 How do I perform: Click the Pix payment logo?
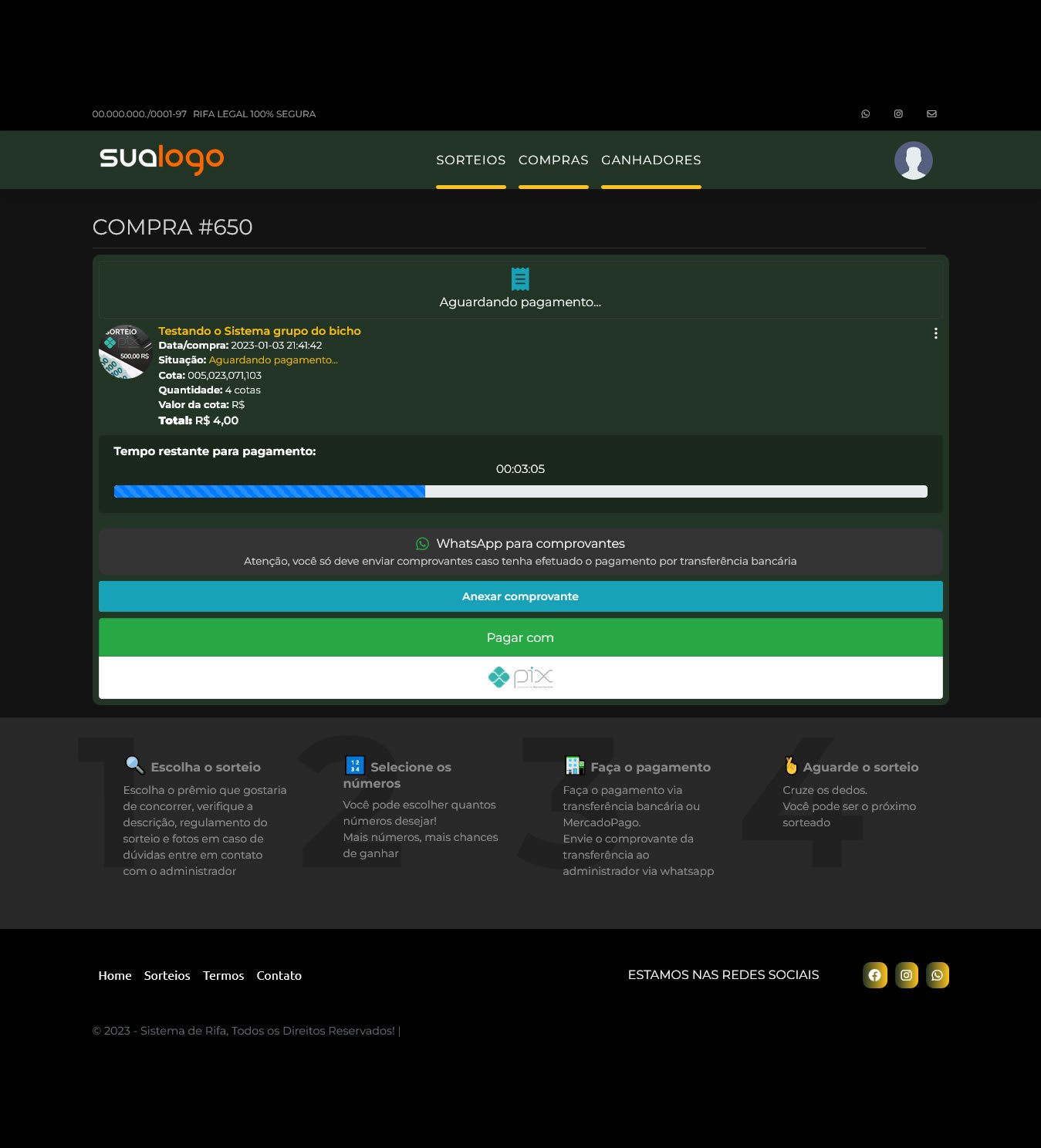[520, 677]
